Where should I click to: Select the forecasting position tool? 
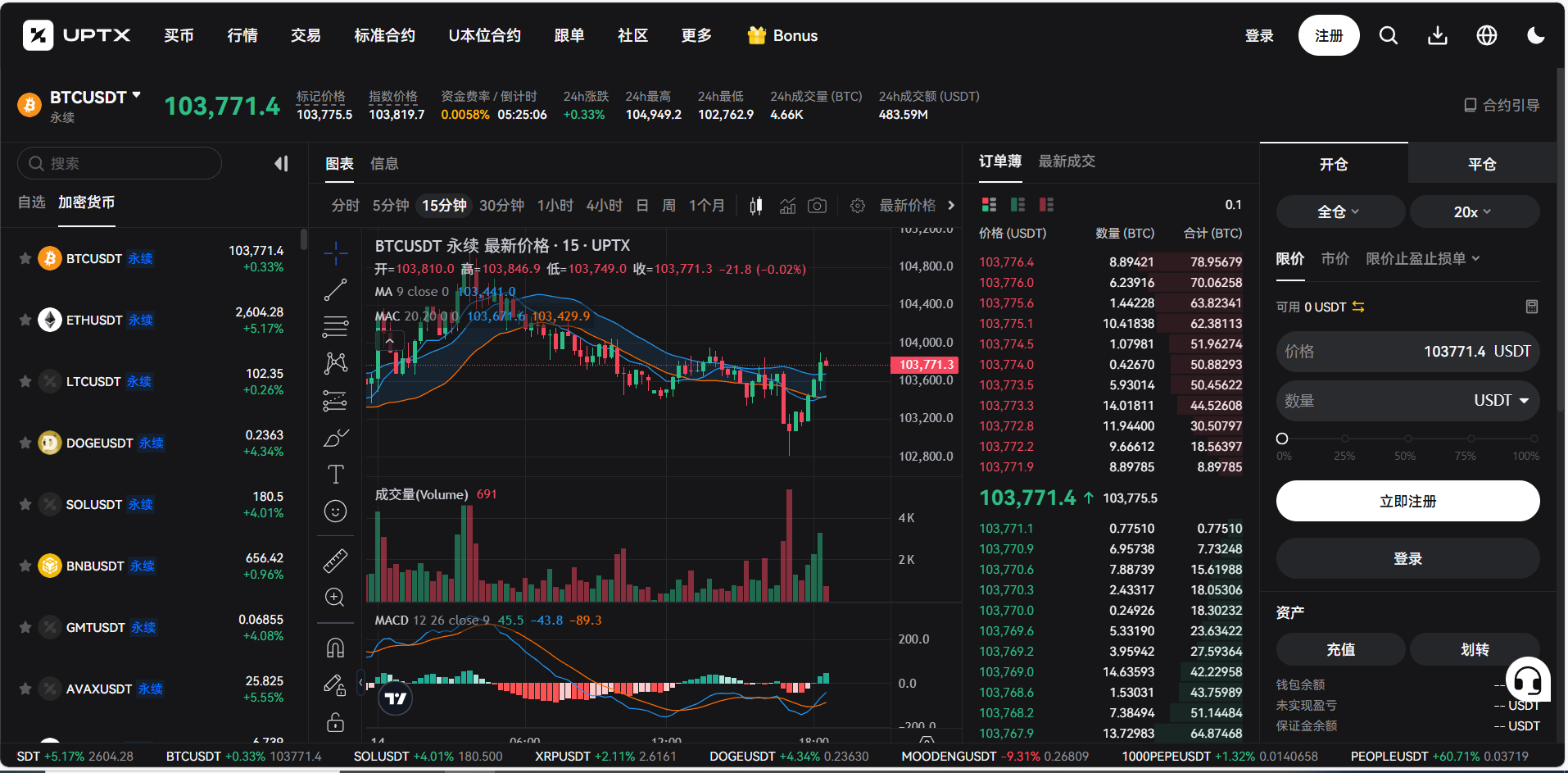click(336, 400)
